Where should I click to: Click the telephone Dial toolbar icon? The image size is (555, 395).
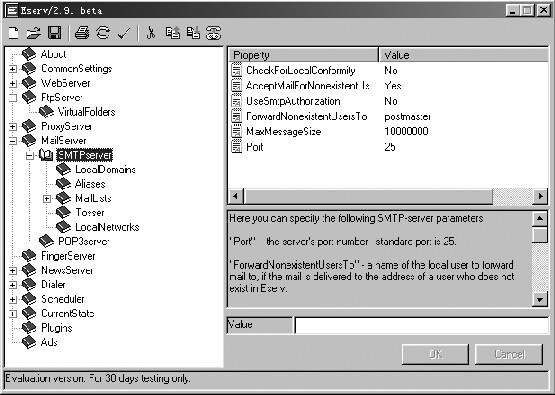click(213, 33)
